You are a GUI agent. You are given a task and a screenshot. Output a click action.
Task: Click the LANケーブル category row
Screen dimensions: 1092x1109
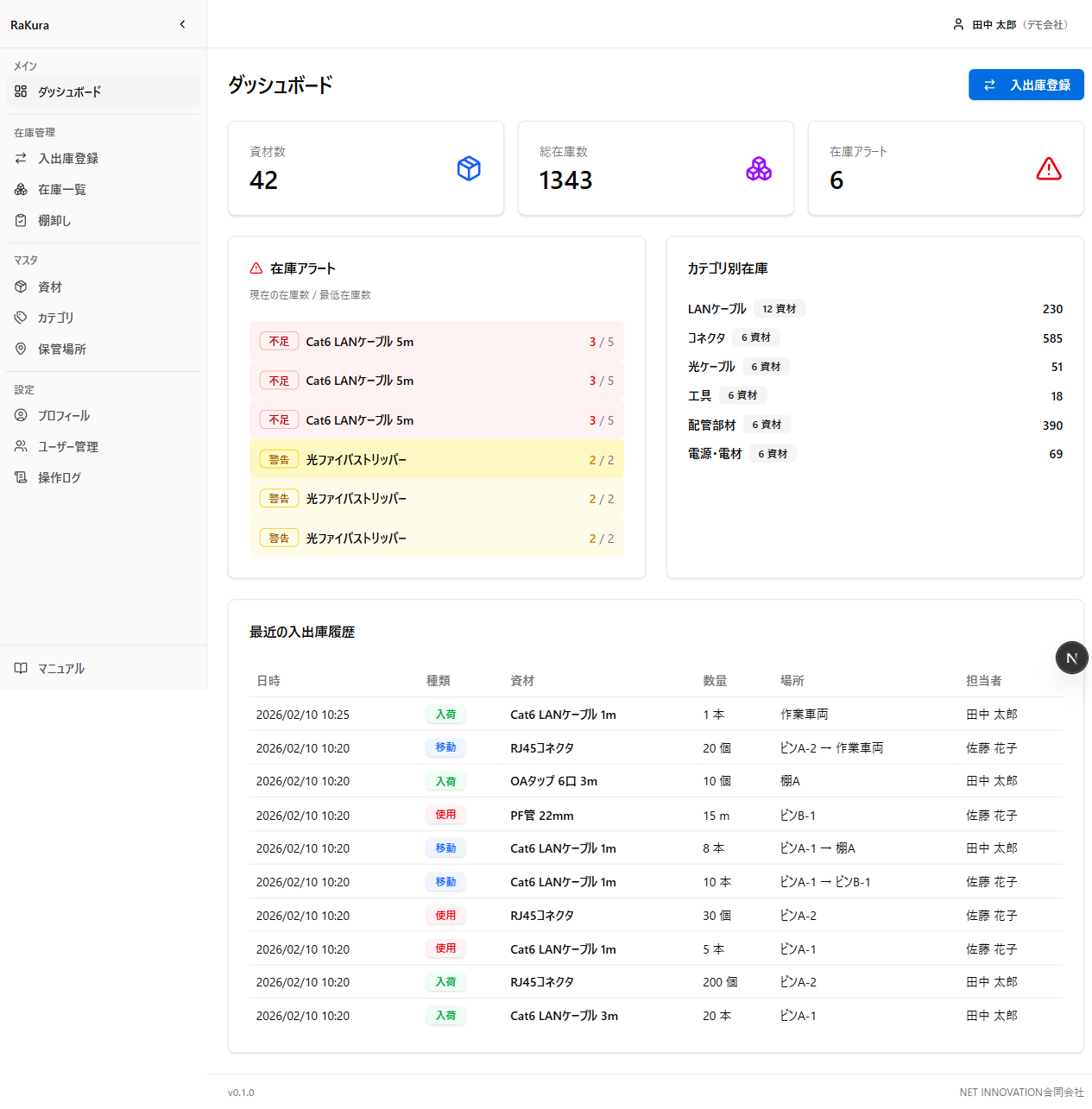click(875, 309)
